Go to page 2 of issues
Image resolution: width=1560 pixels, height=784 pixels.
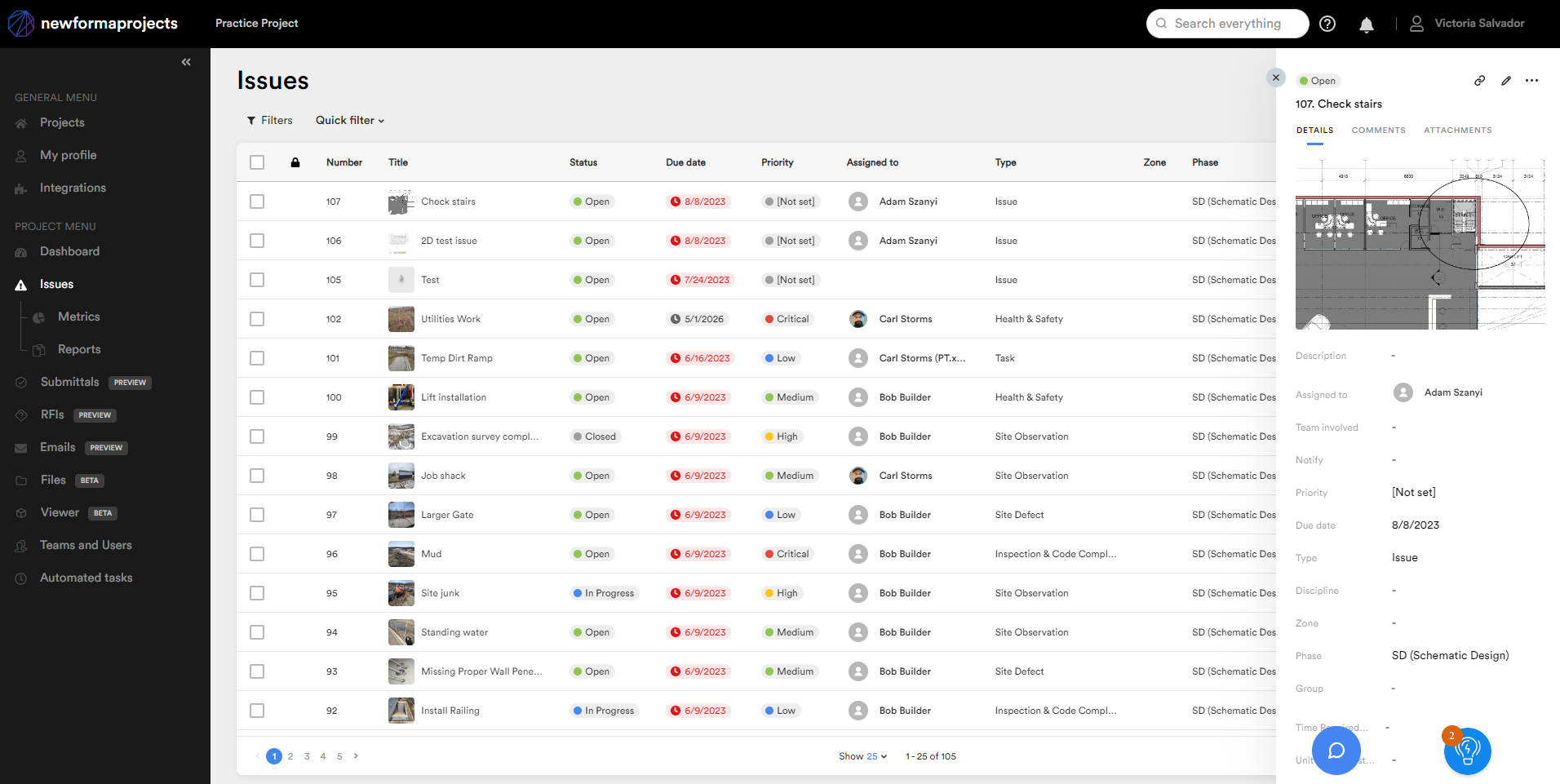[x=290, y=756]
